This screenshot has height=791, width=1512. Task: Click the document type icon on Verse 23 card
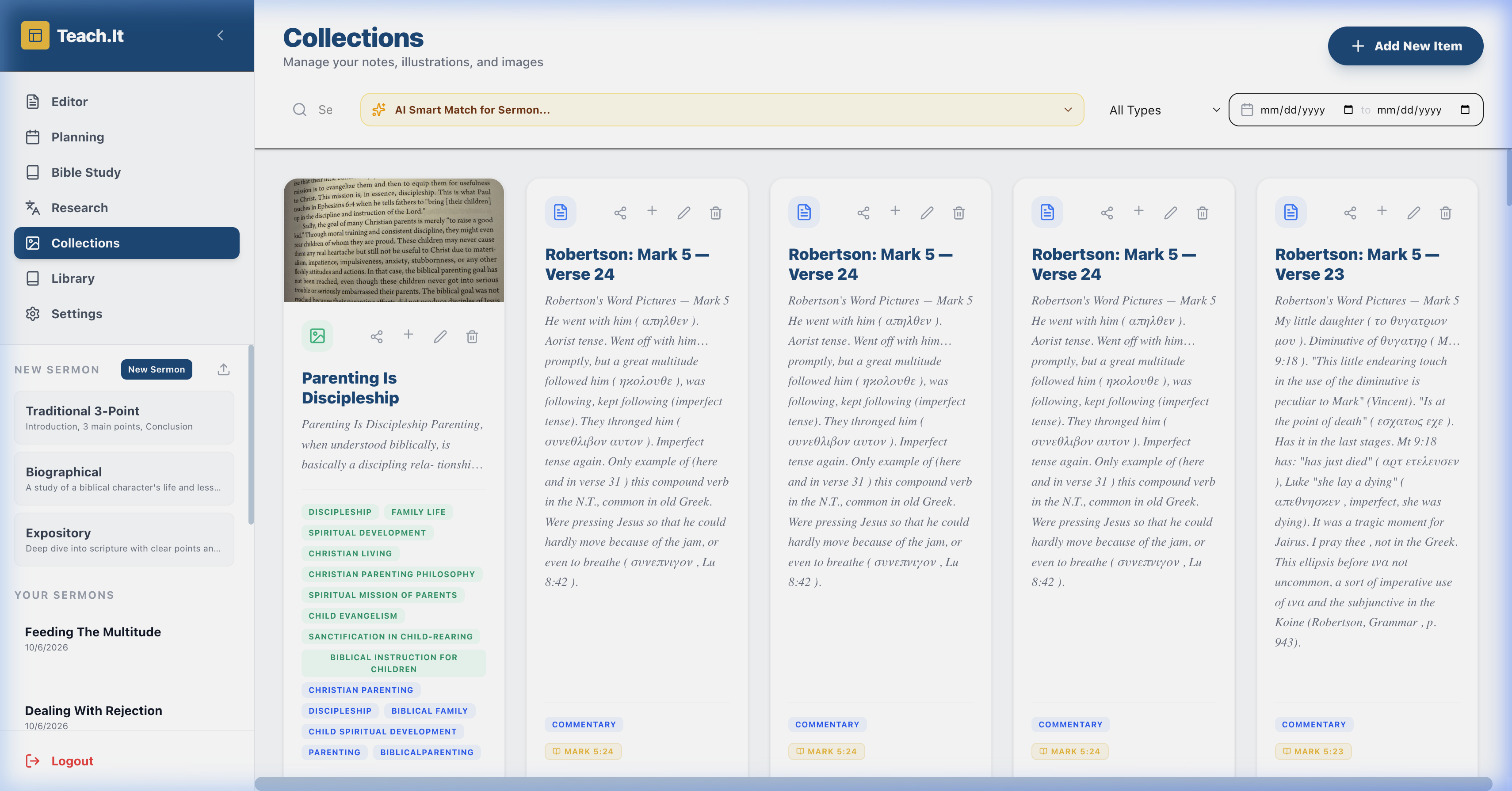pos(1291,212)
